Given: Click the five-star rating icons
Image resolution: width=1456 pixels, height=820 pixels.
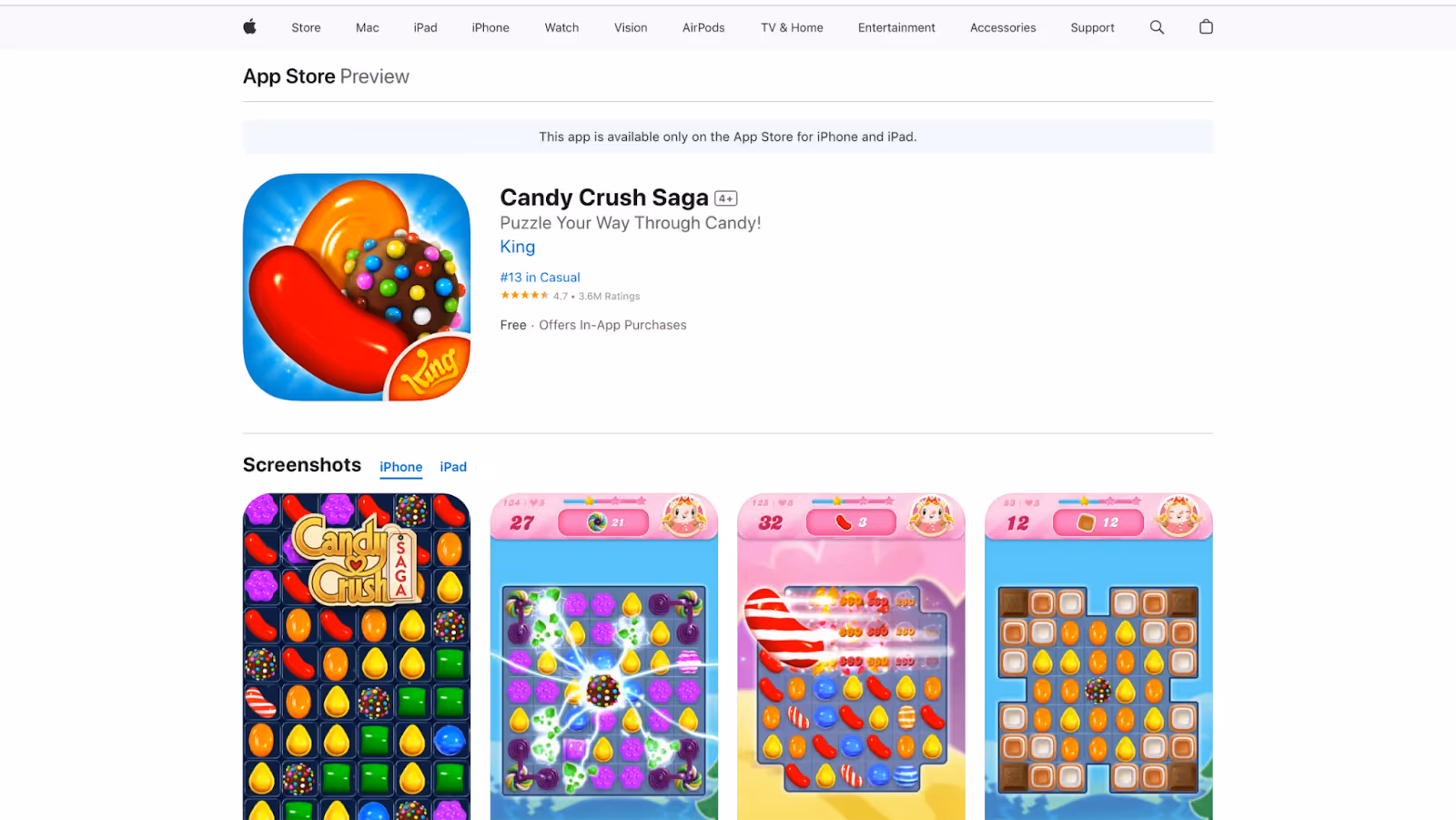Looking at the screenshot, I should 524,296.
